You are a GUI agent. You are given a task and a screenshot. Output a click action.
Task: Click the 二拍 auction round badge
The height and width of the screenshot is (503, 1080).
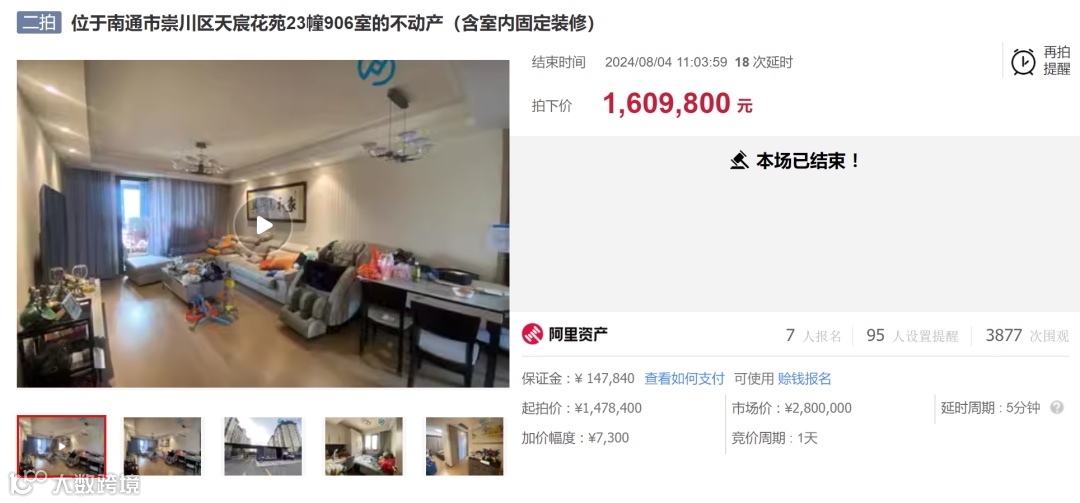point(39,23)
